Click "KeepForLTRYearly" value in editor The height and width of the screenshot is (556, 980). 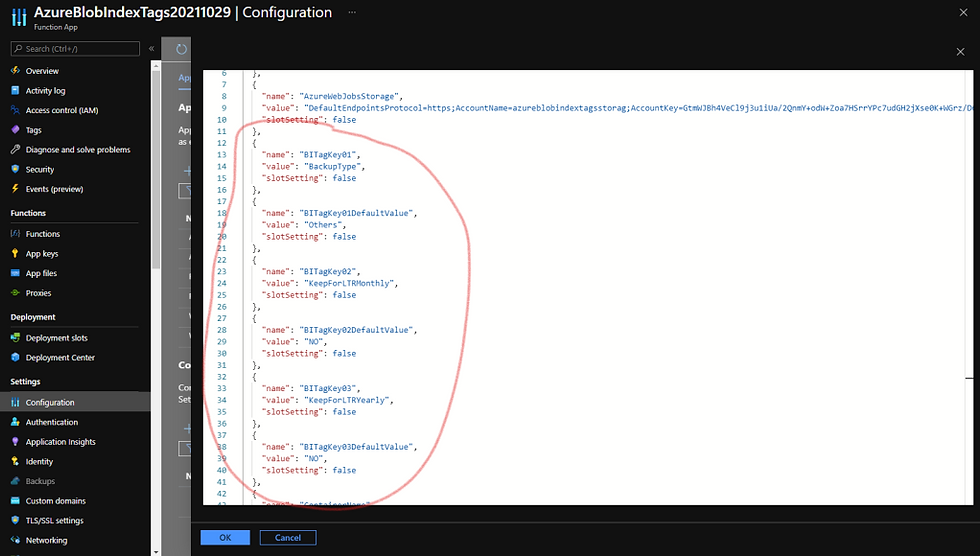pos(348,400)
